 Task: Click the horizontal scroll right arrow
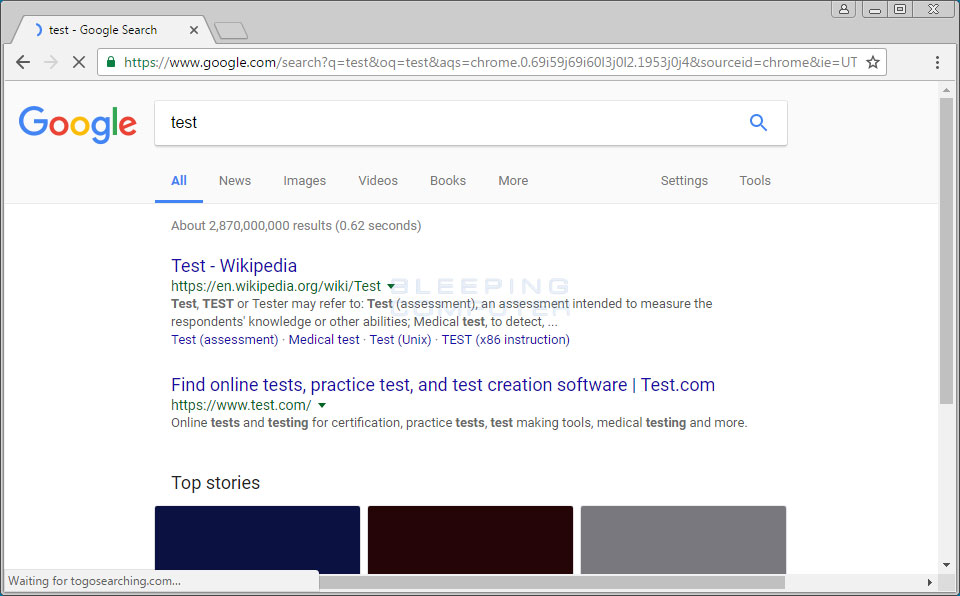click(x=929, y=582)
